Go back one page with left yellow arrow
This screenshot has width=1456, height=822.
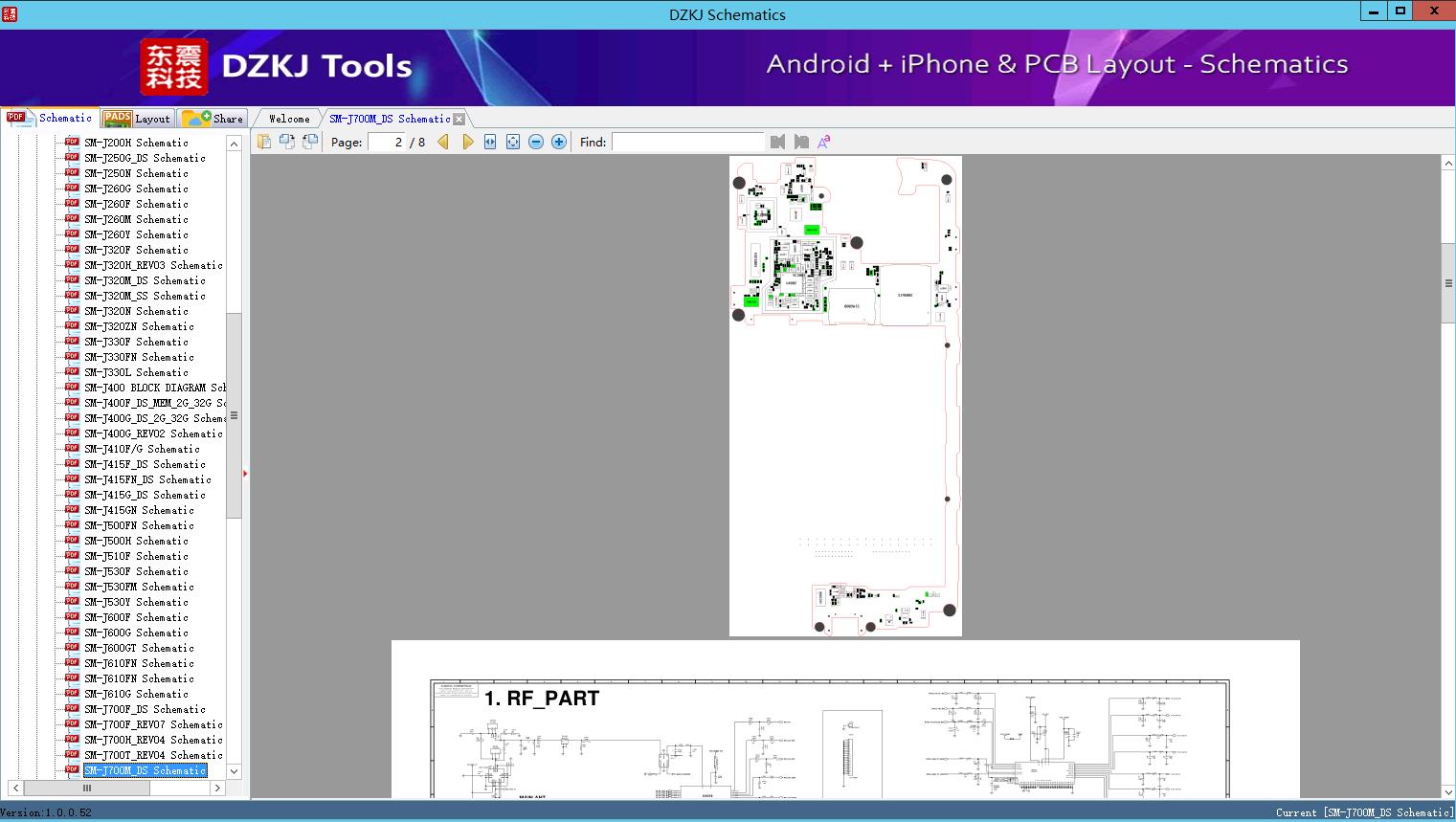[442, 141]
